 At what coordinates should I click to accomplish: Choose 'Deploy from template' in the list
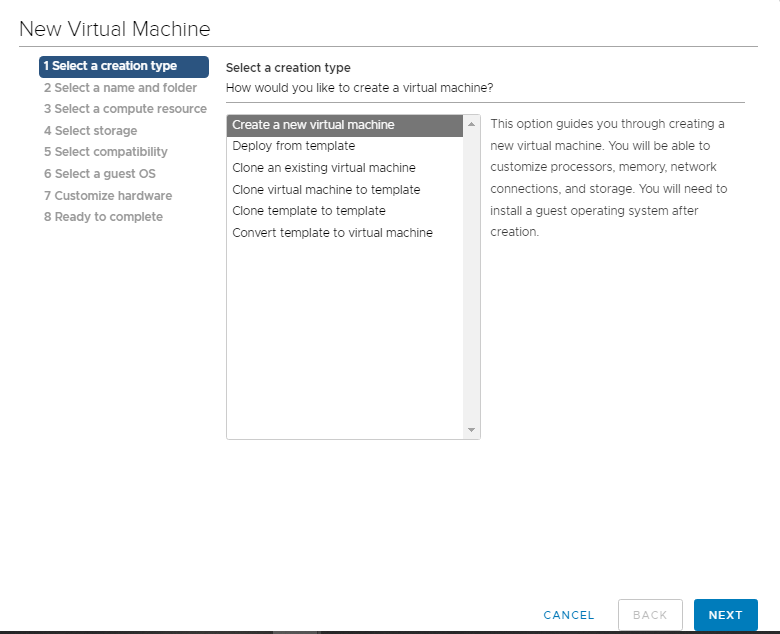click(293, 146)
